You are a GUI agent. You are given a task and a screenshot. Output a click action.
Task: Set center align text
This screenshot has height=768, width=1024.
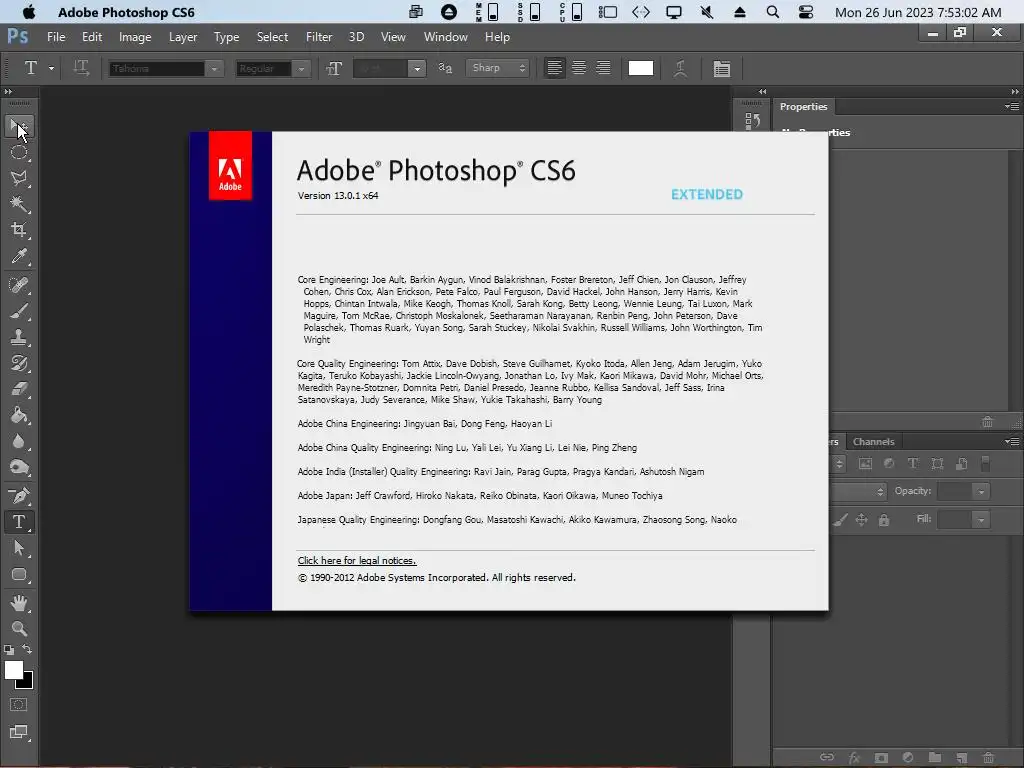pyautogui.click(x=579, y=68)
